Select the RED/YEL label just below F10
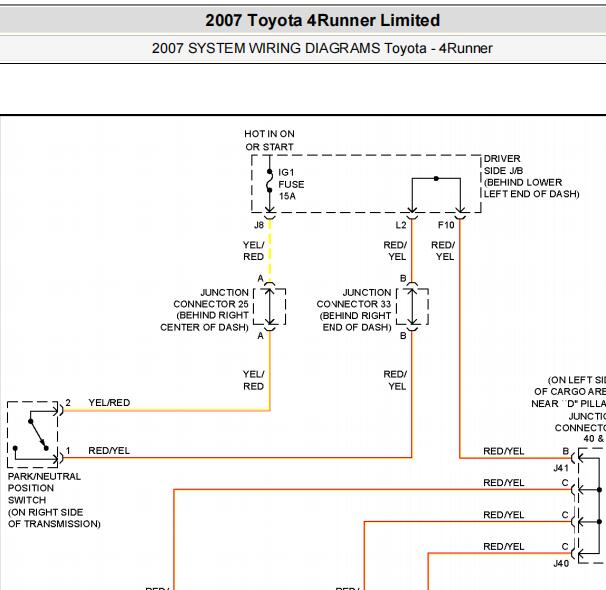This screenshot has height=590, width=606. [443, 251]
